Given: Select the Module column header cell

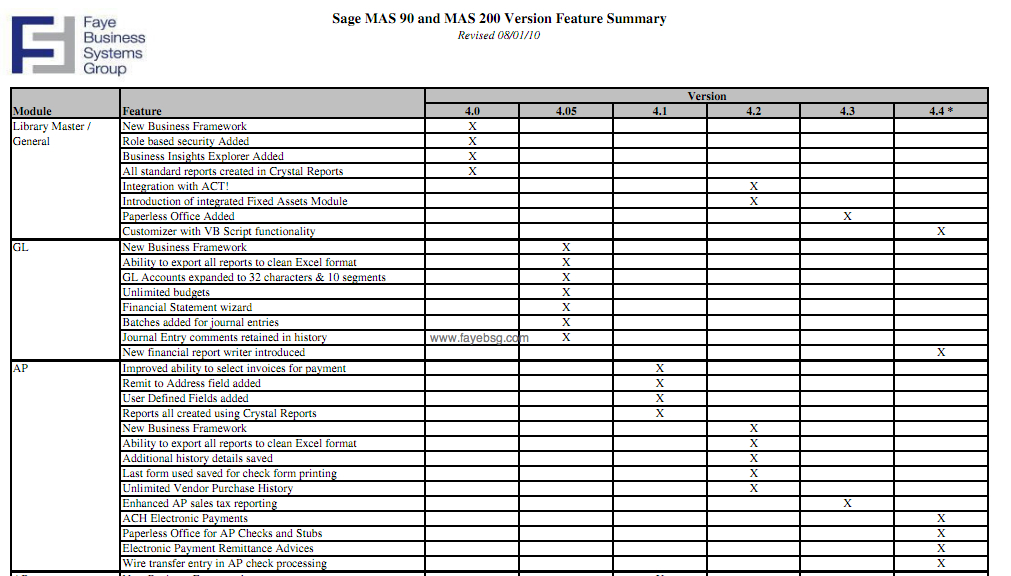Looking at the screenshot, I should point(65,103).
